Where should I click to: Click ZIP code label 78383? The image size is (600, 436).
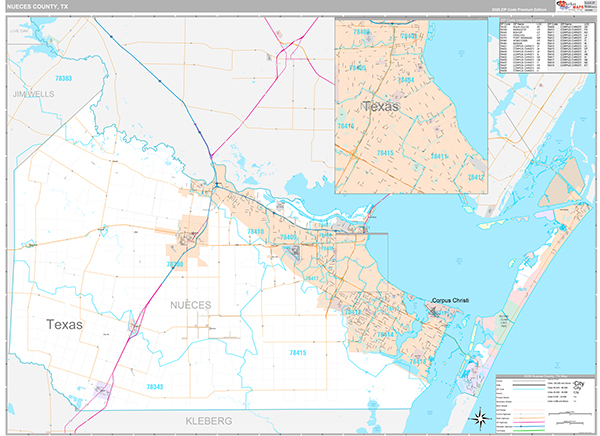coord(63,78)
